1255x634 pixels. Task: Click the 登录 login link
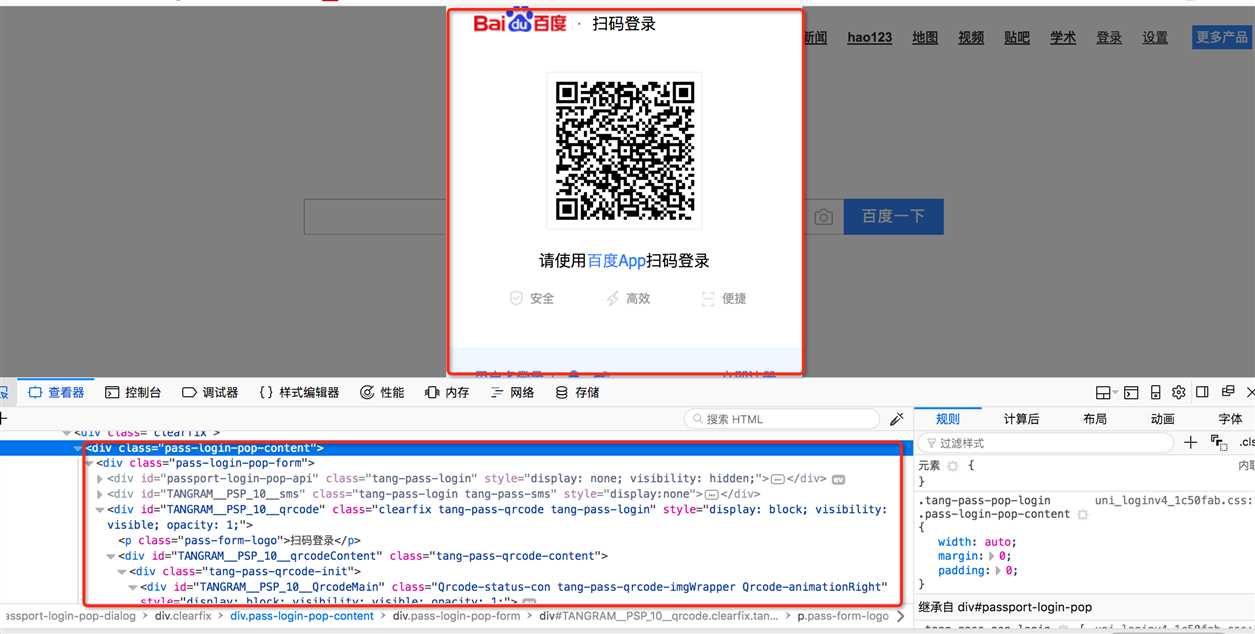coord(1109,38)
